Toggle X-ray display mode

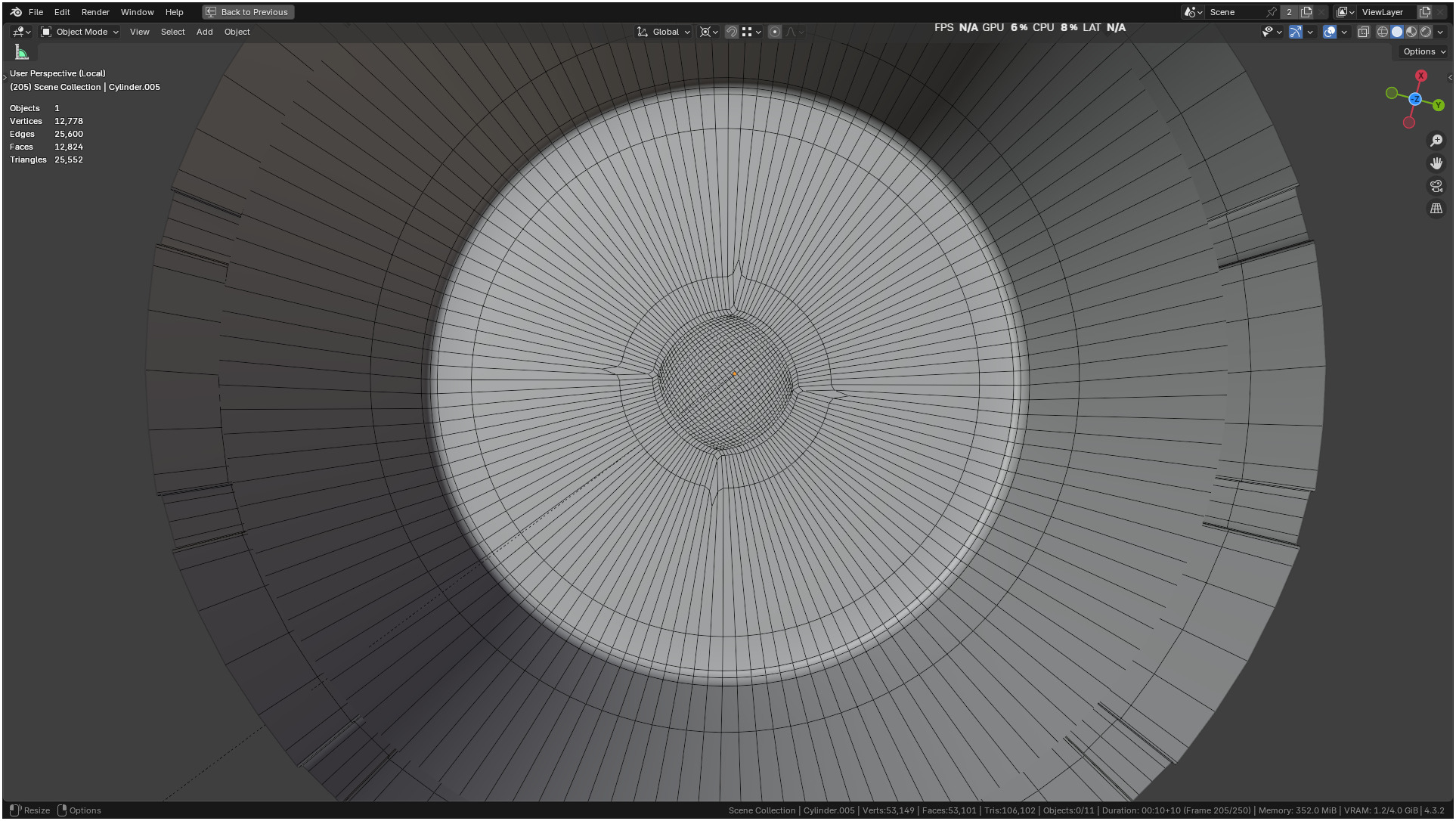click(1363, 32)
